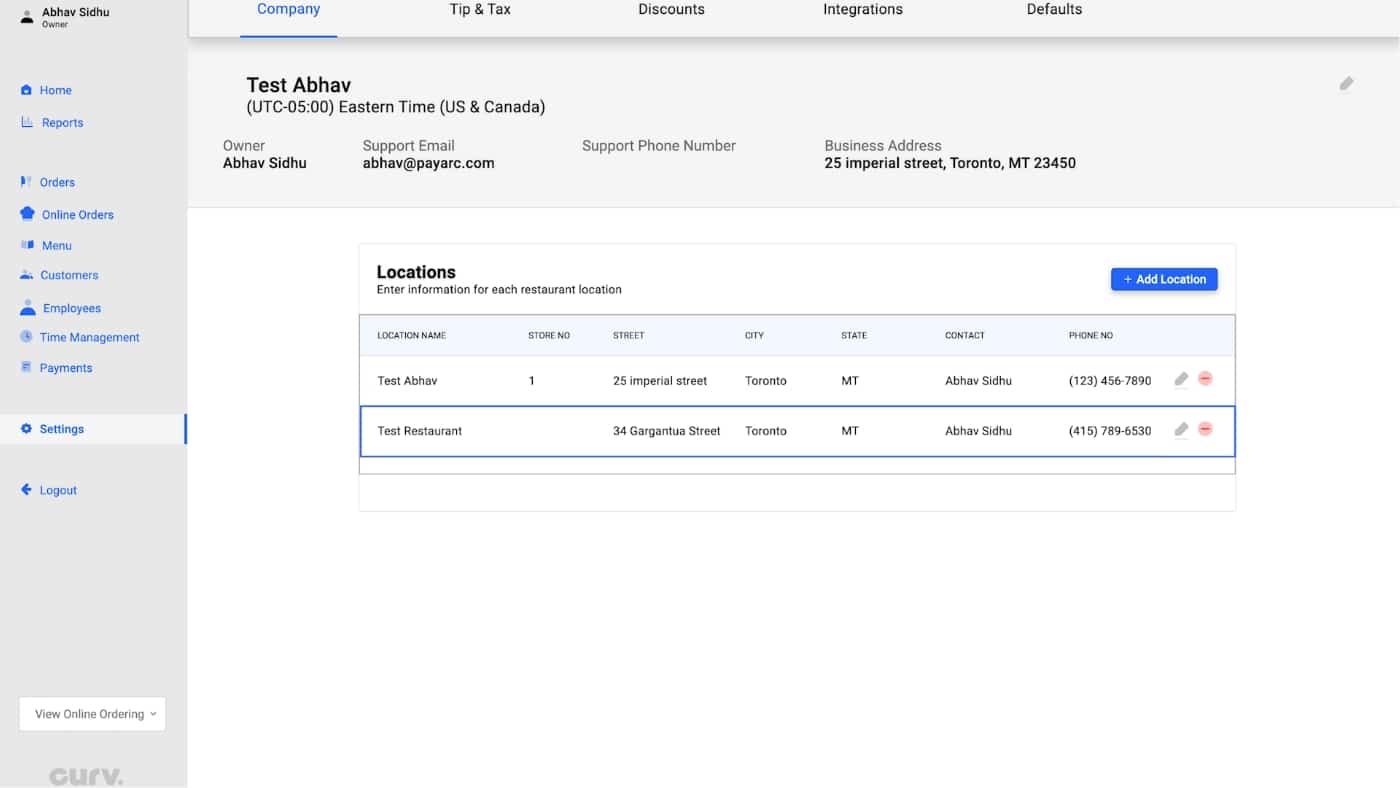The width and height of the screenshot is (1400, 788).
Task: Select the Test Abhav location name cell
Action: click(x=407, y=381)
